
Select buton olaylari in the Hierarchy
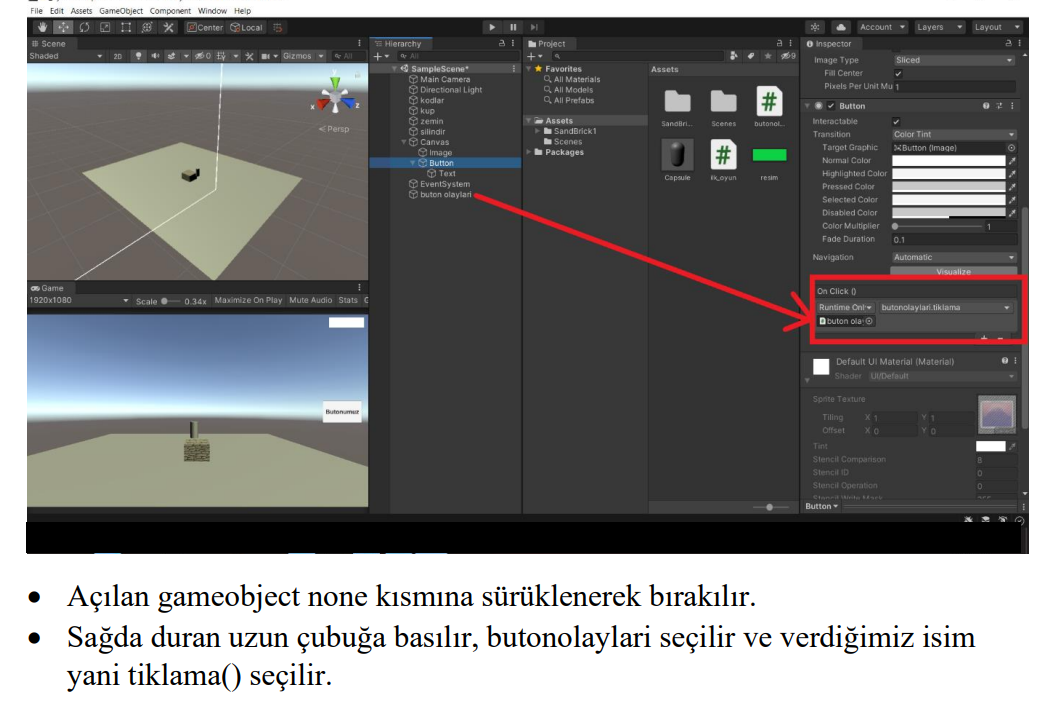[x=444, y=195]
